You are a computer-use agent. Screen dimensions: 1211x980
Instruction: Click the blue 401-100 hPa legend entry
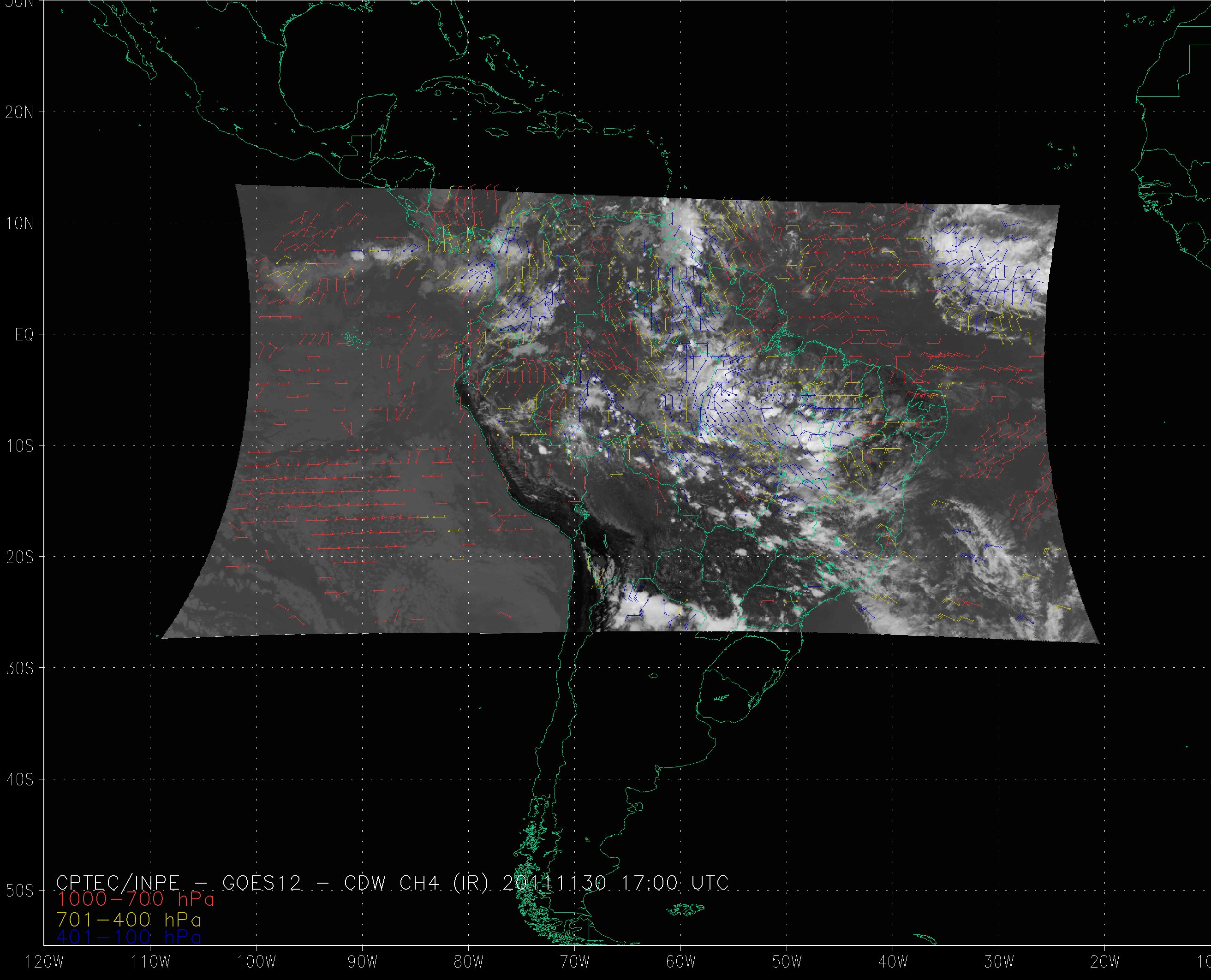coord(129,937)
